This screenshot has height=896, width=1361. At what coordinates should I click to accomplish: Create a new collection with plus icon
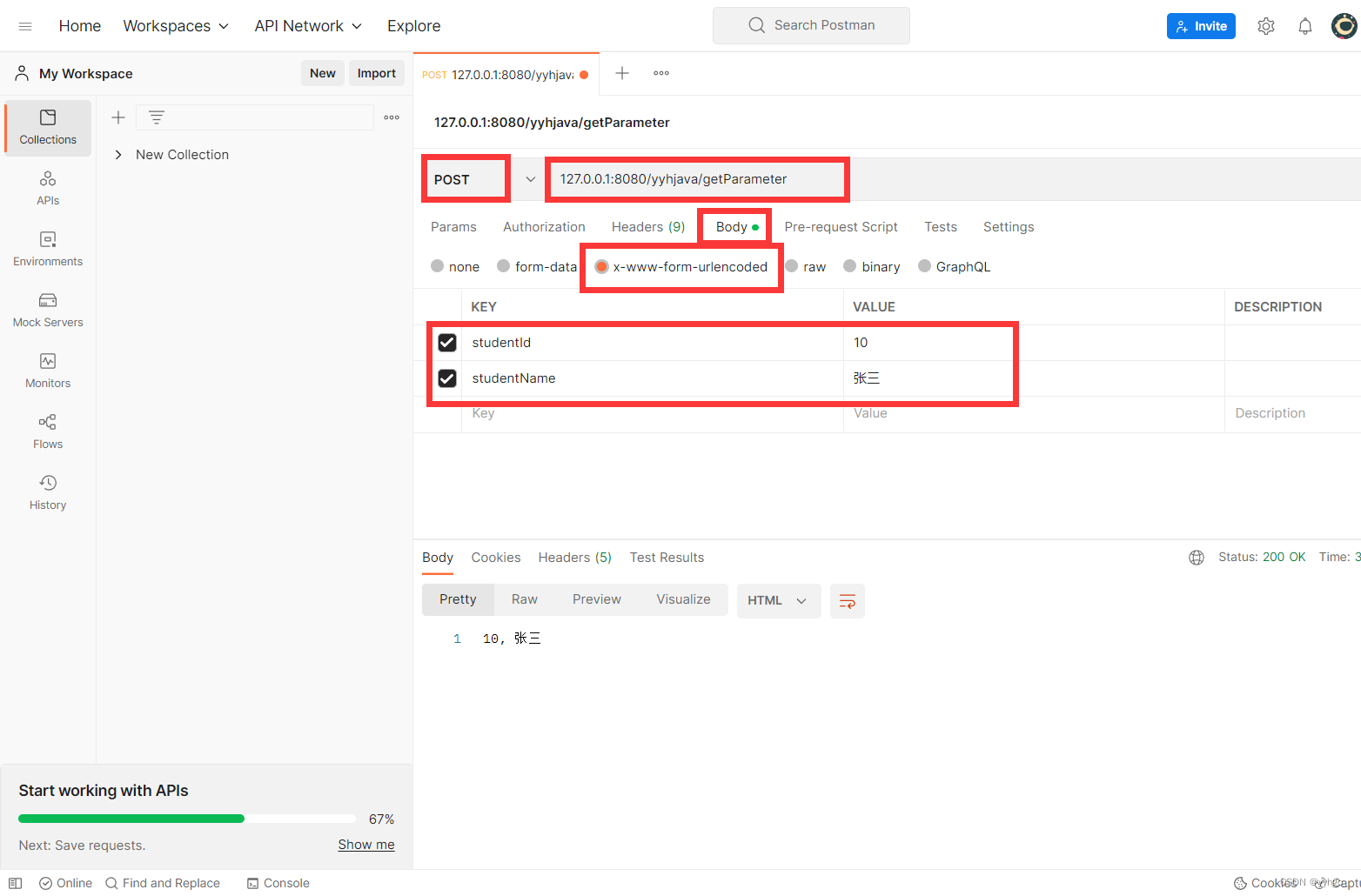(x=118, y=117)
